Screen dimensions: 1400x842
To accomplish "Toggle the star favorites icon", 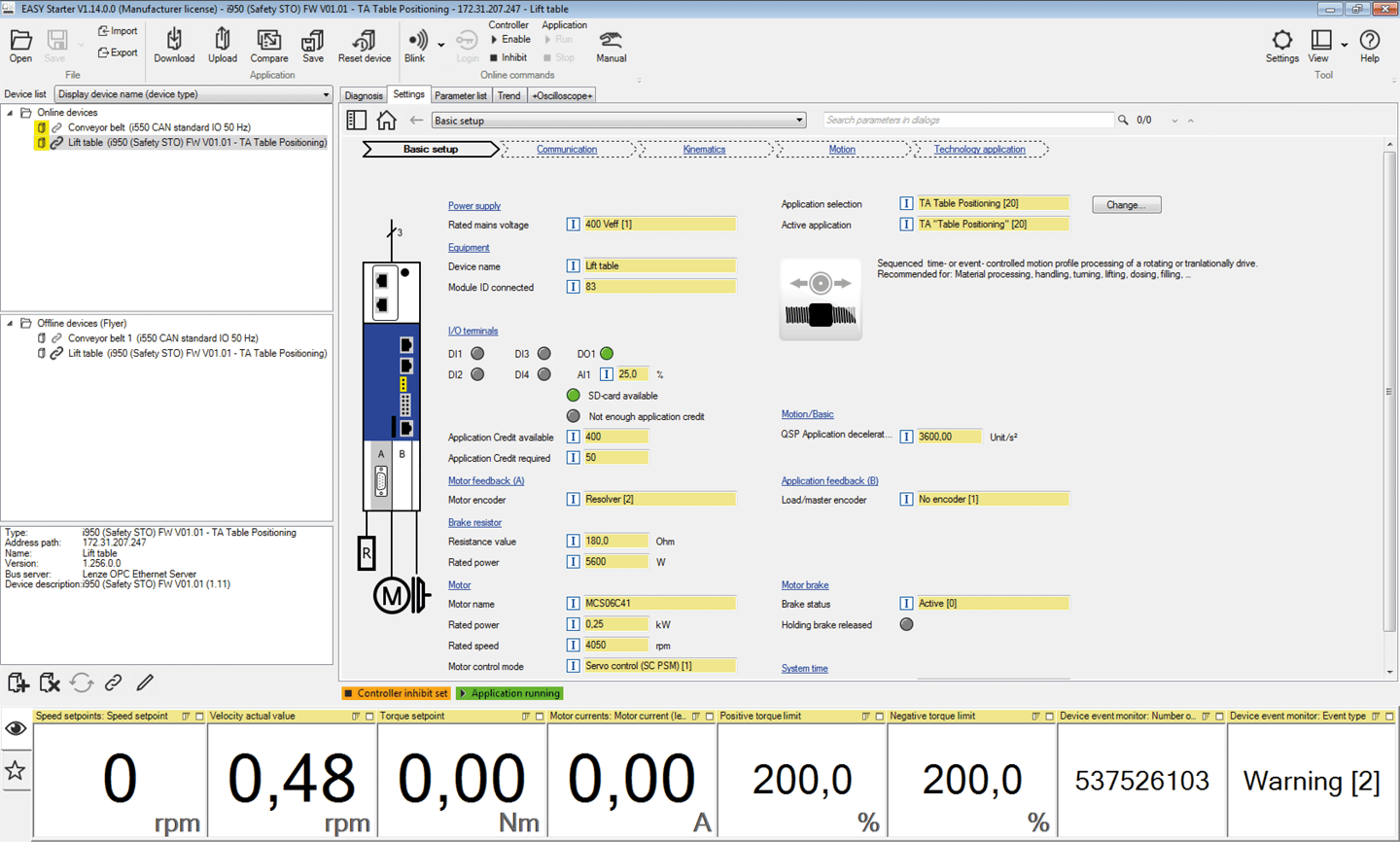I will 16,771.
